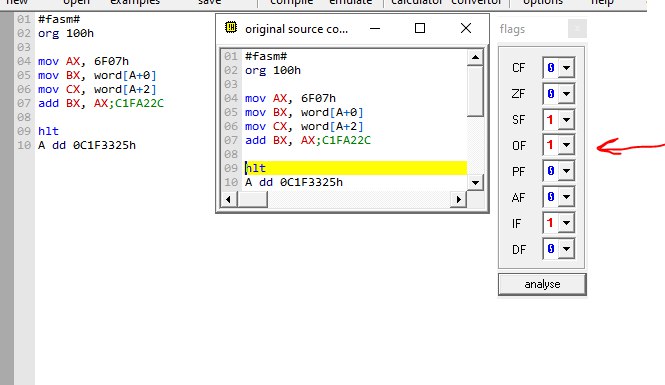This screenshot has width=665, height=385.
Task: Open the convertor tool
Action: (x=476, y=2)
